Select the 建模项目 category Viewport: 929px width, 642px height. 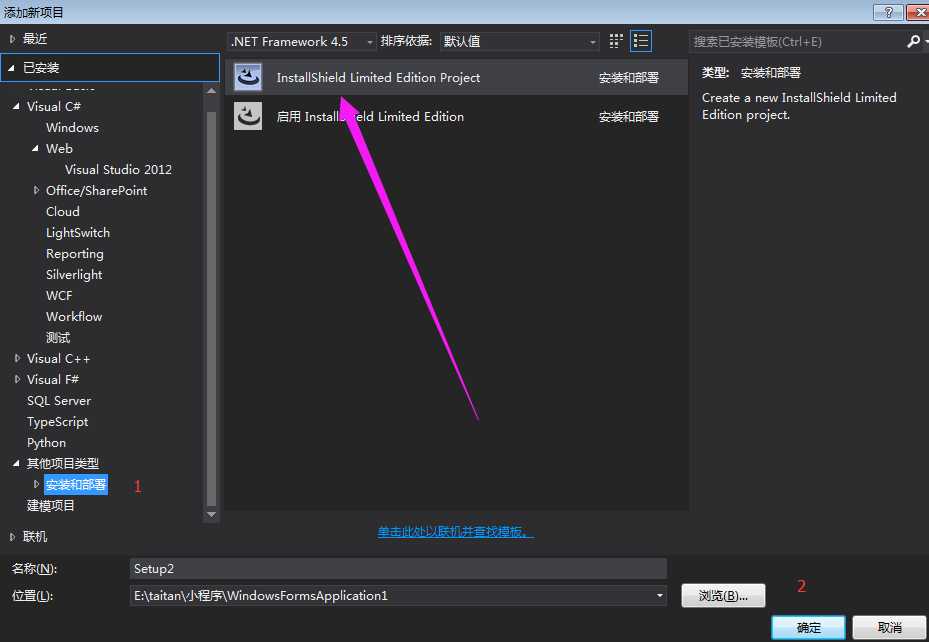tap(50, 505)
